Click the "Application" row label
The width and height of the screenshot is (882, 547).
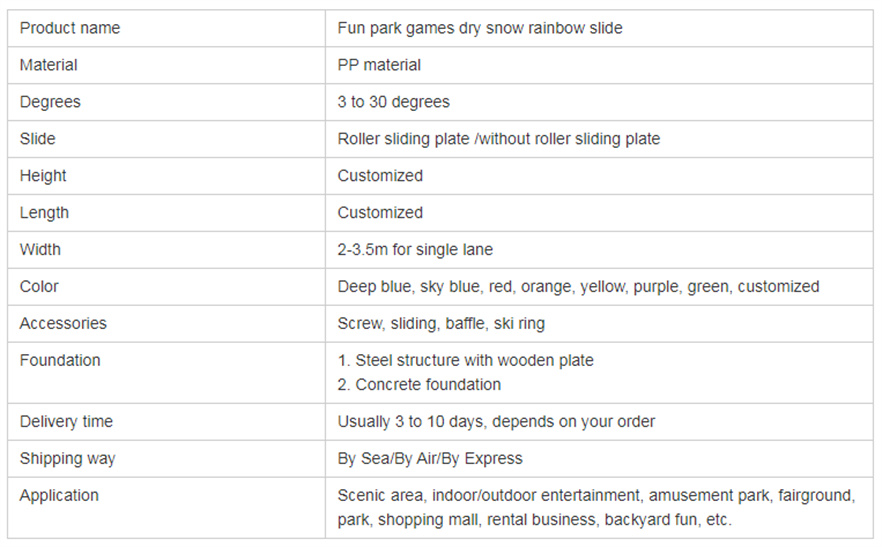pos(59,495)
